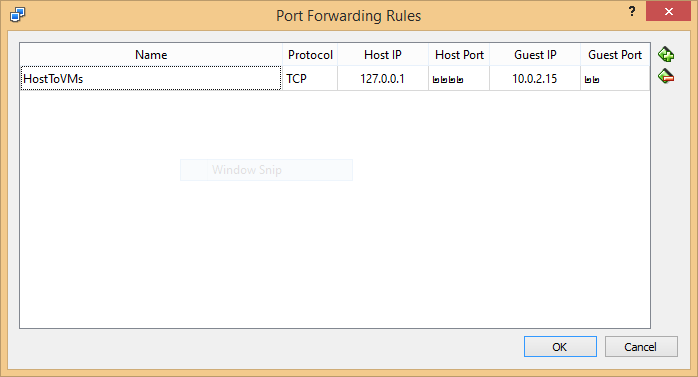Sort rules by the Name column header
This screenshot has width=698, height=377.
(151, 55)
